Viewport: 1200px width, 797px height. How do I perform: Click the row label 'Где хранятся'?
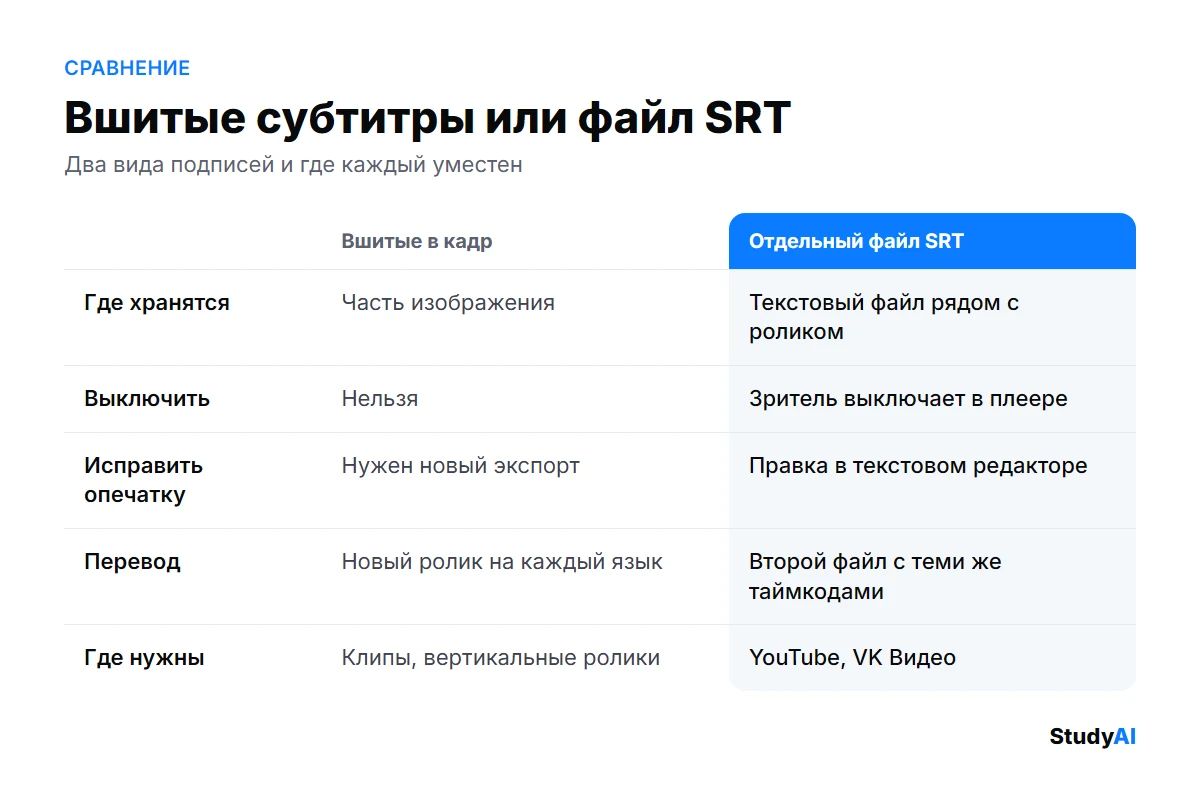(x=157, y=303)
